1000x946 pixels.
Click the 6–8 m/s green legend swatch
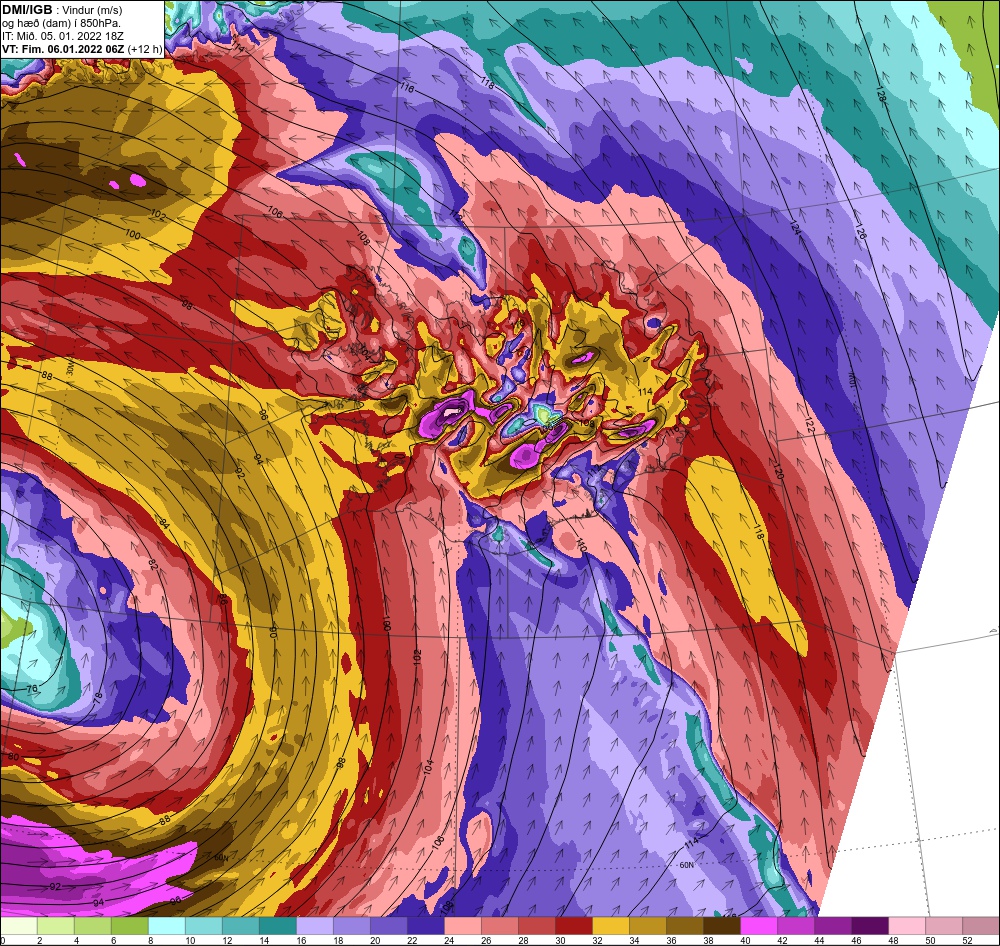pyautogui.click(x=130, y=926)
